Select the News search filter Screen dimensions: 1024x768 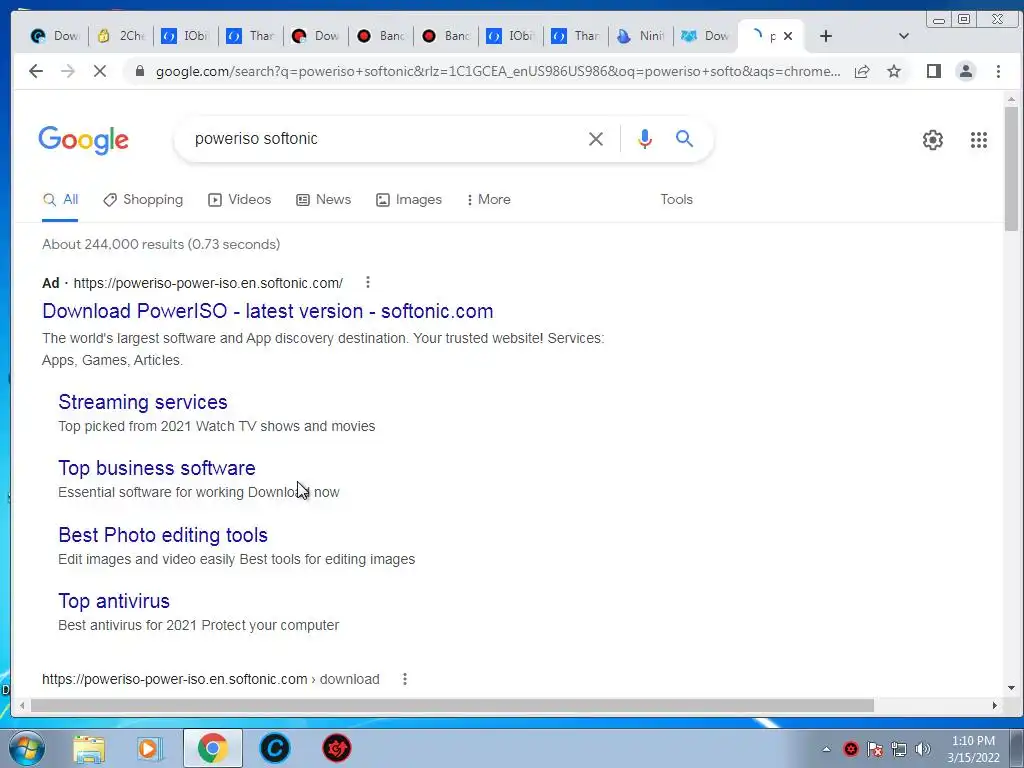[324, 200]
